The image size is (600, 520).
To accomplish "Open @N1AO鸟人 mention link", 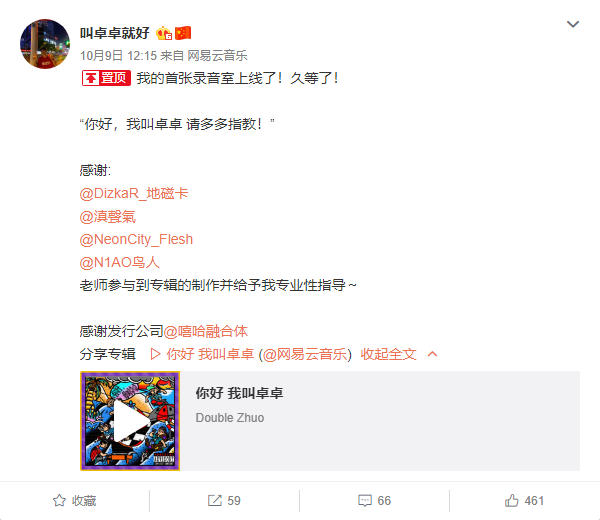I will 119,262.
